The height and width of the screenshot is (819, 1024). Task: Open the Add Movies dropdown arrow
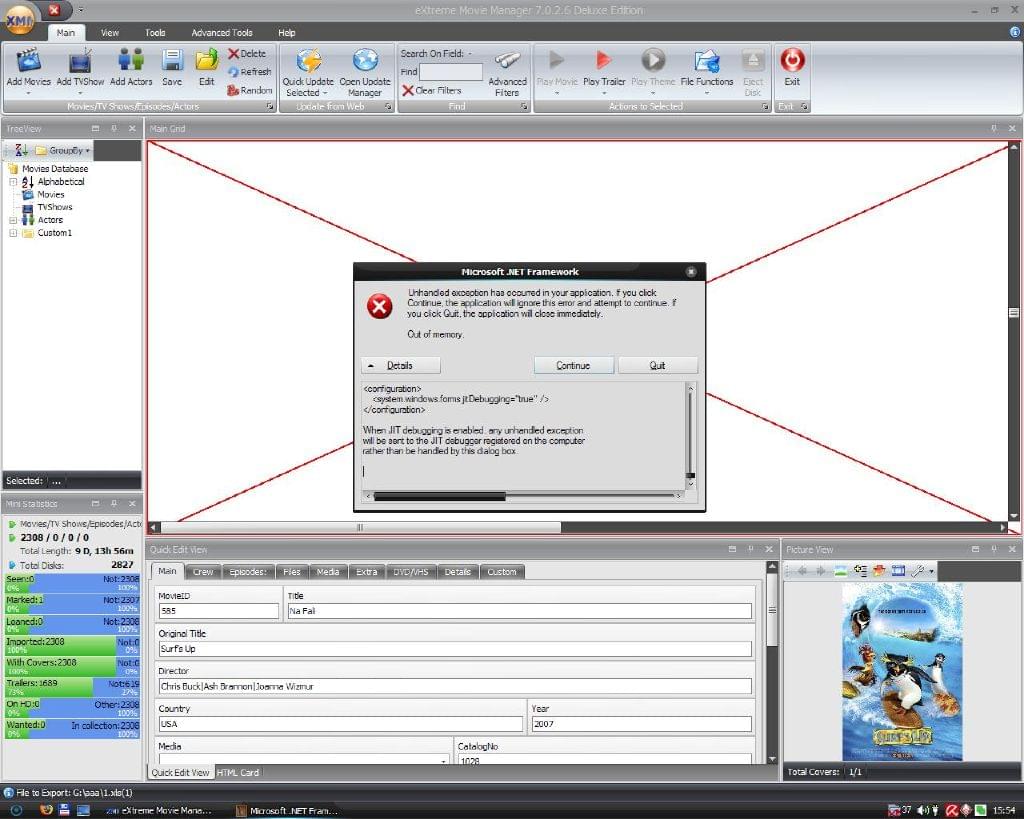[x=29, y=93]
